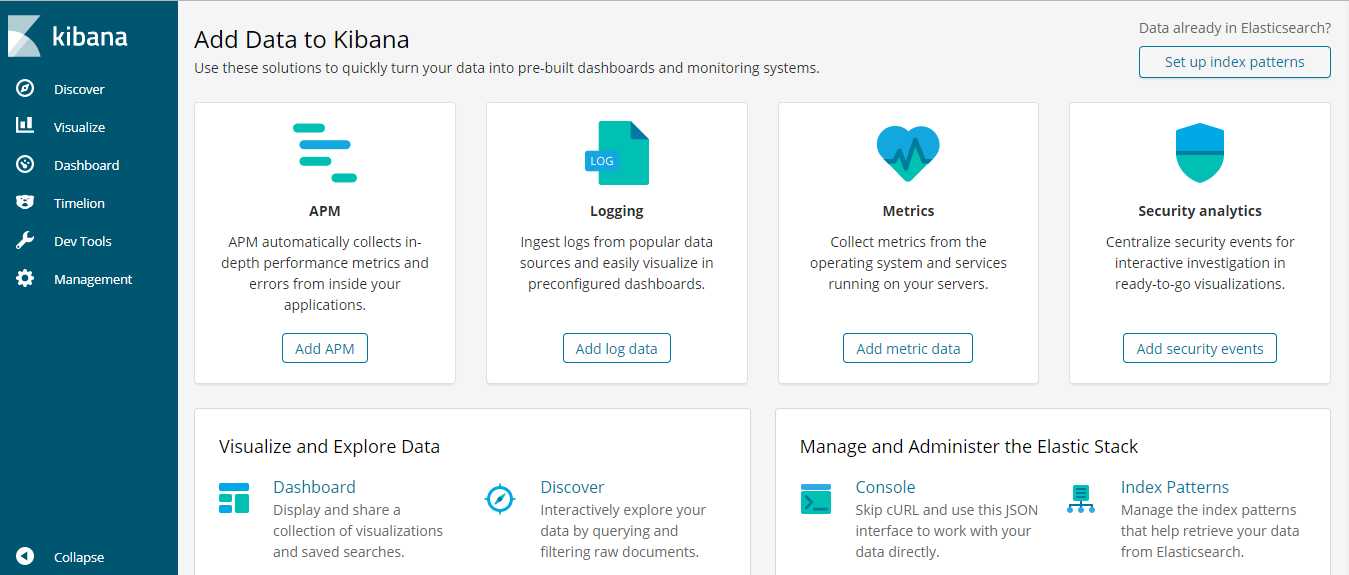Click the Kibana logo icon
Image resolution: width=1349 pixels, height=575 pixels.
24,36
